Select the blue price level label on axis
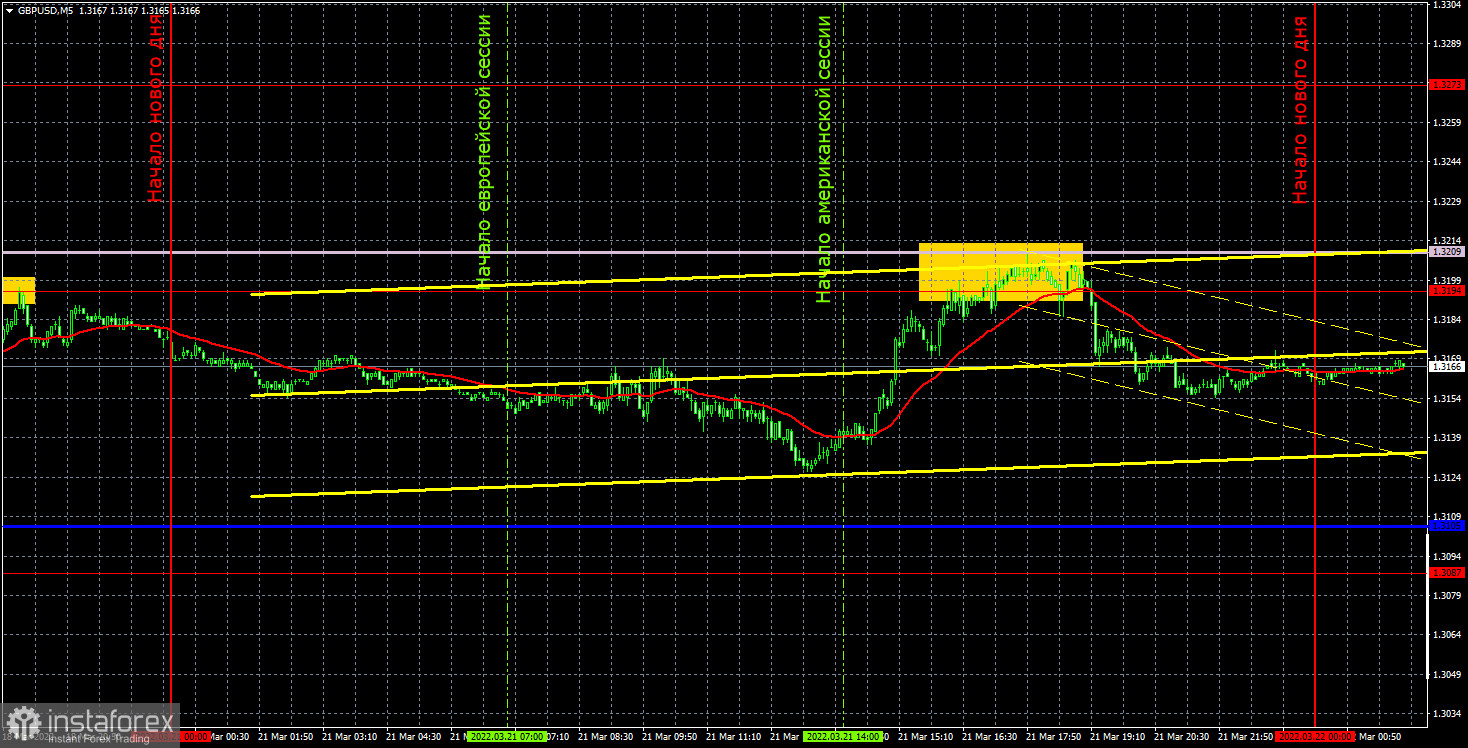 click(1445, 526)
